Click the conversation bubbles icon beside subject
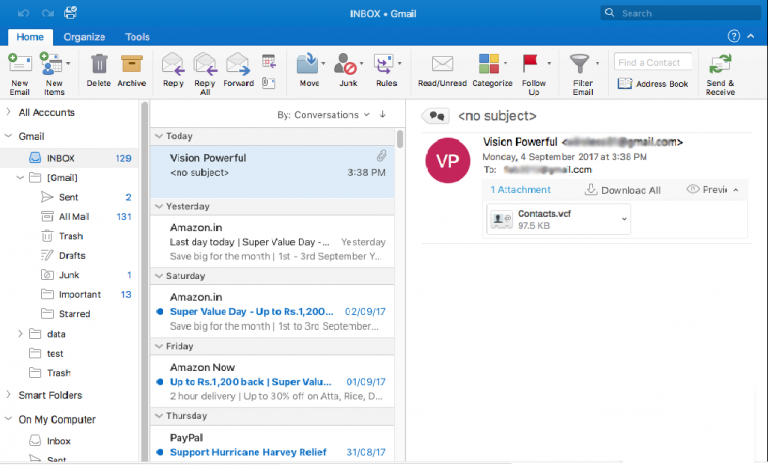This screenshot has width=768, height=469. tap(436, 116)
